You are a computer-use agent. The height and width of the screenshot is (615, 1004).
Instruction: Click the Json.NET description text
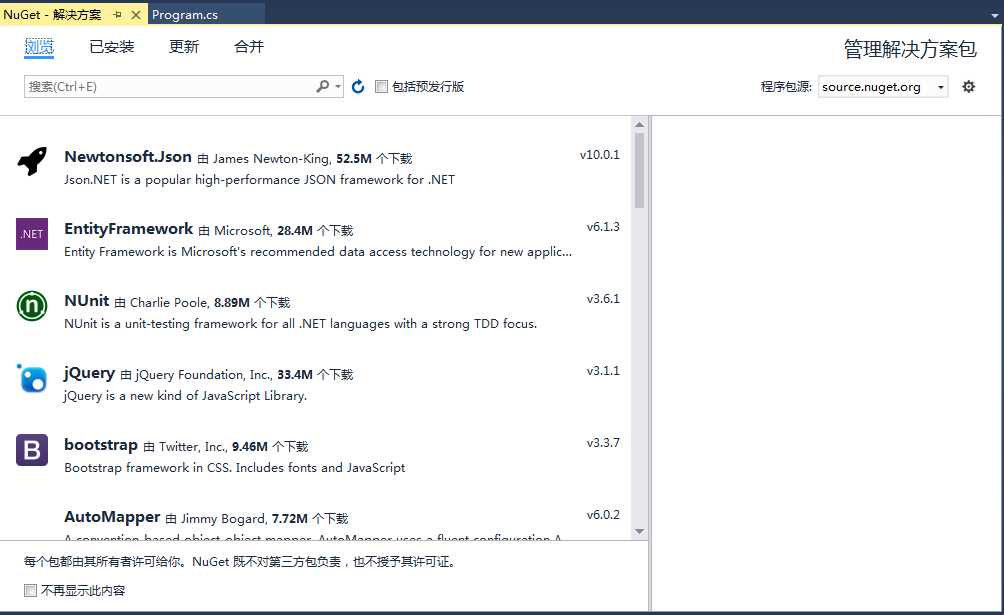tap(259, 180)
